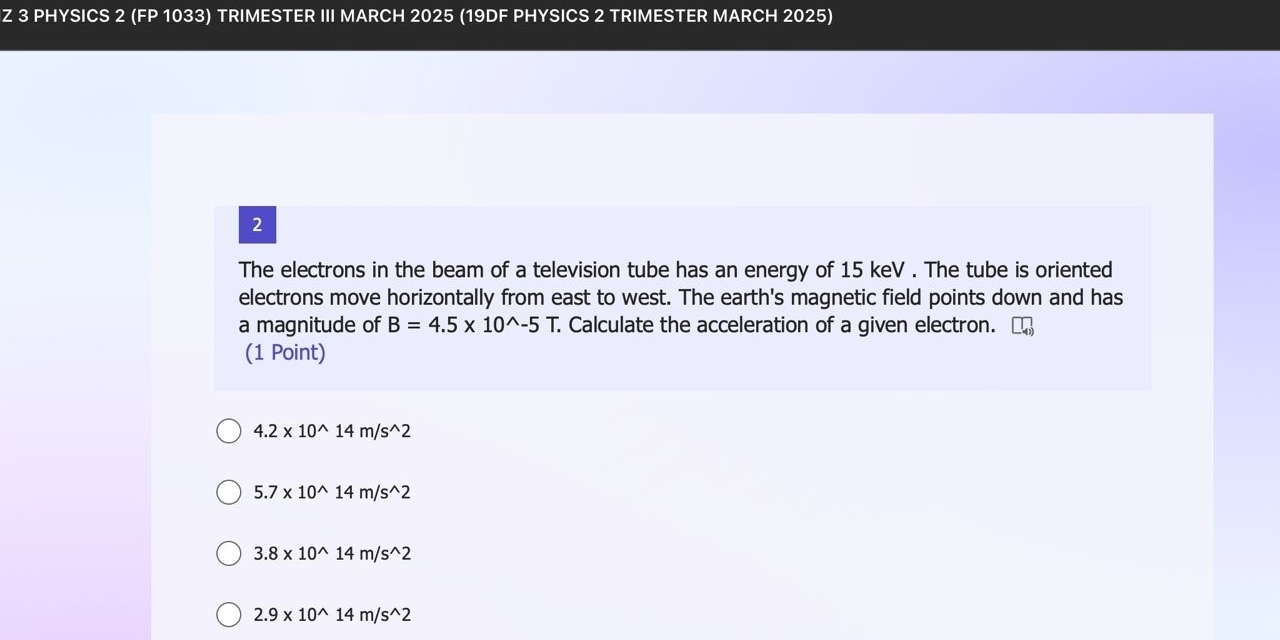Screen dimensions: 1280x640
Task: Click the read-aloud speaker symbol
Action: pyautogui.click(x=1029, y=330)
